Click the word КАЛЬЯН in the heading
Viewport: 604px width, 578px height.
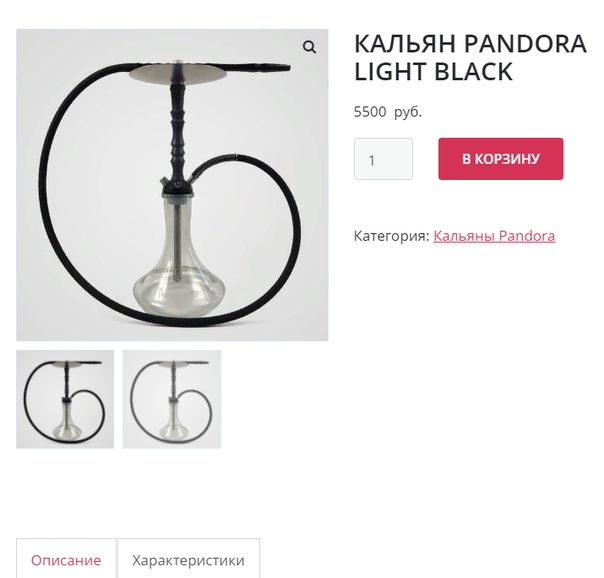(x=405, y=44)
